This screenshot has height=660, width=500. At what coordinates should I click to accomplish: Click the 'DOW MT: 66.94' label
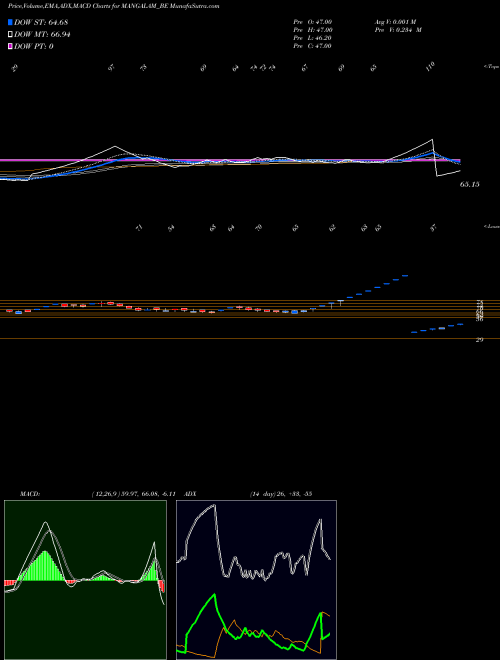(42, 35)
